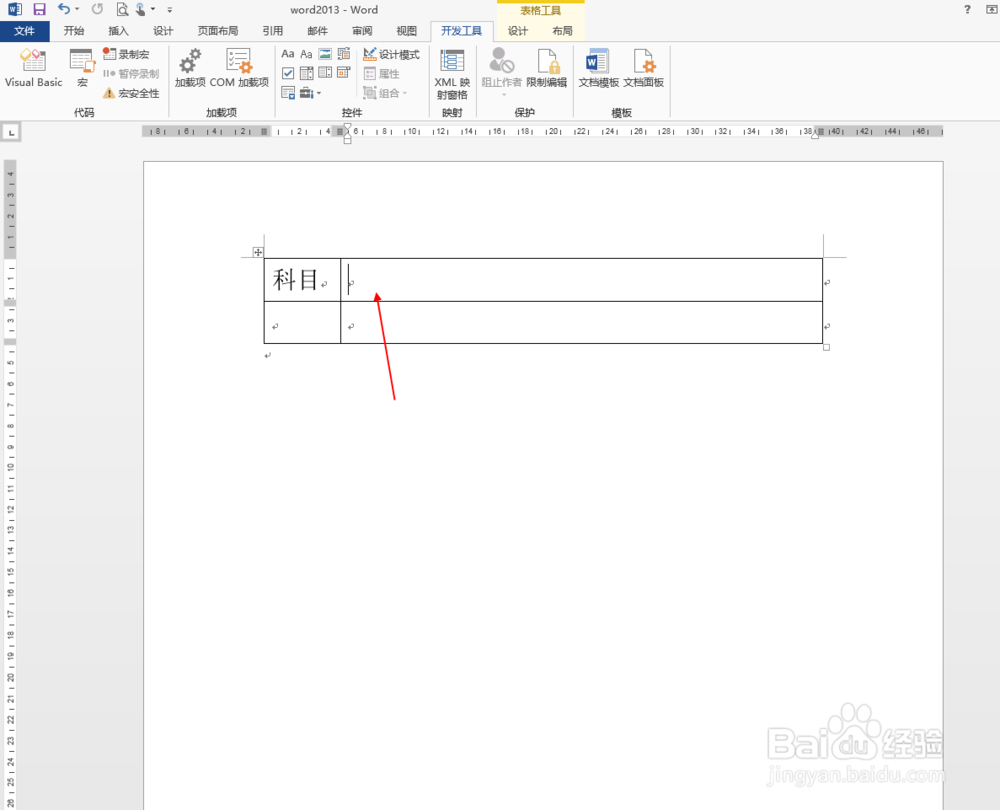The width and height of the screenshot is (1000, 810).
Task: Open 文档模板 document template settings
Action: pyautogui.click(x=598, y=70)
